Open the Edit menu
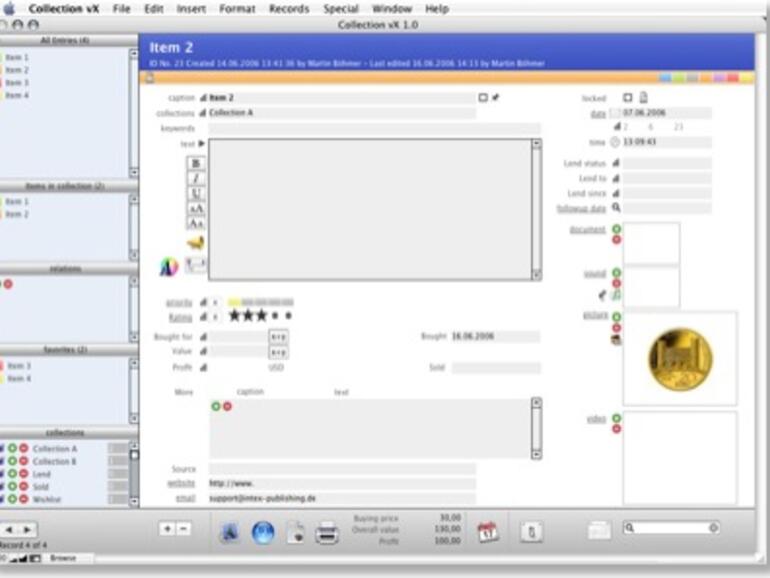Screen dimensions: 770x578 (154, 9)
